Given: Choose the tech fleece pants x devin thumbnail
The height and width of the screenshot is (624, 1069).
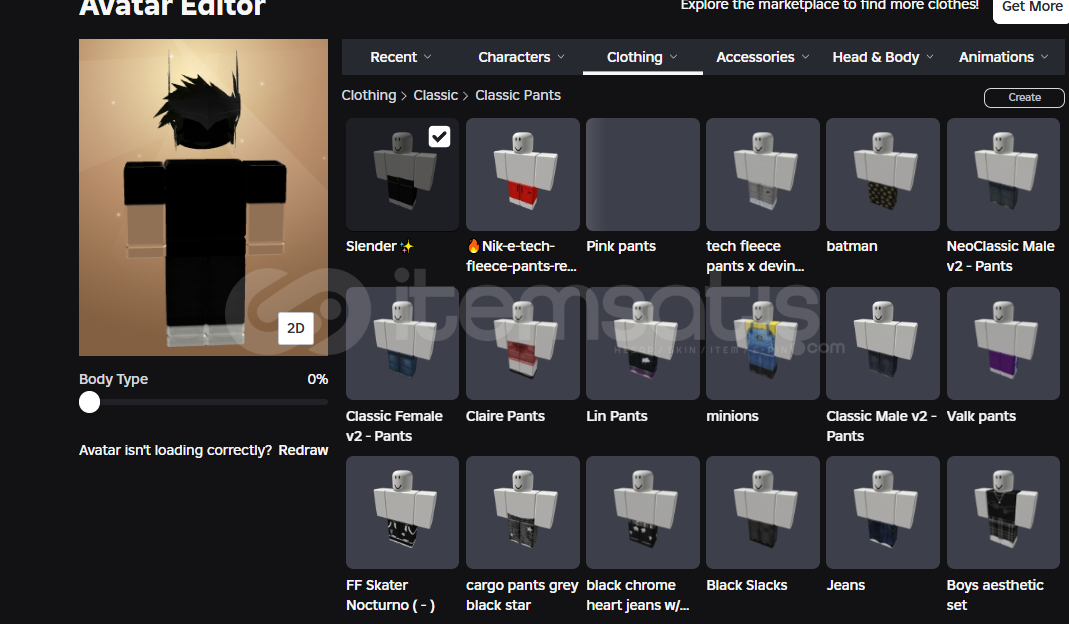Looking at the screenshot, I should click(763, 175).
